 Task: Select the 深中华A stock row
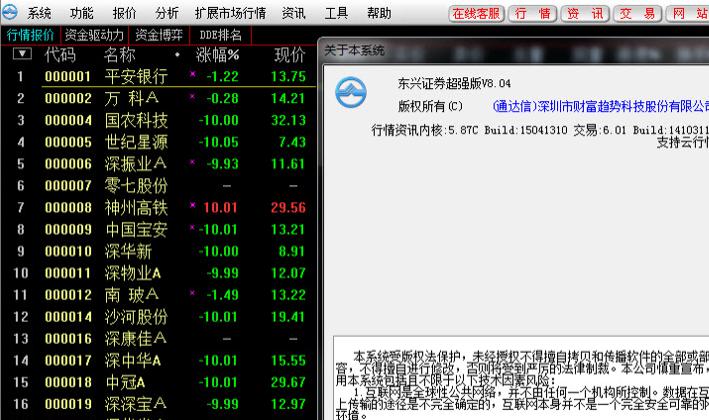(158, 360)
